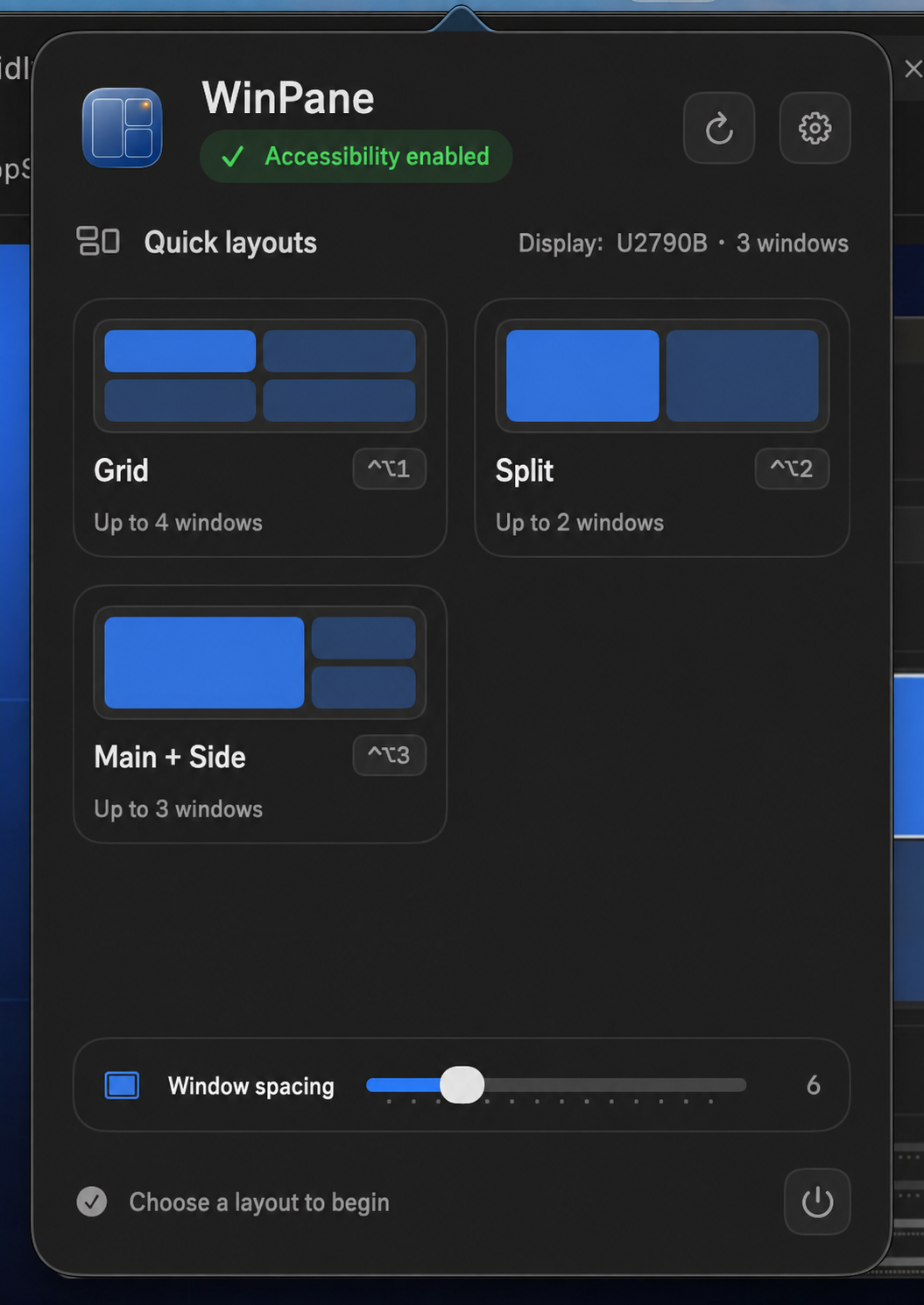
Task: Click the Main + Side shortcut badge ⌃⌥3
Action: pos(390,755)
